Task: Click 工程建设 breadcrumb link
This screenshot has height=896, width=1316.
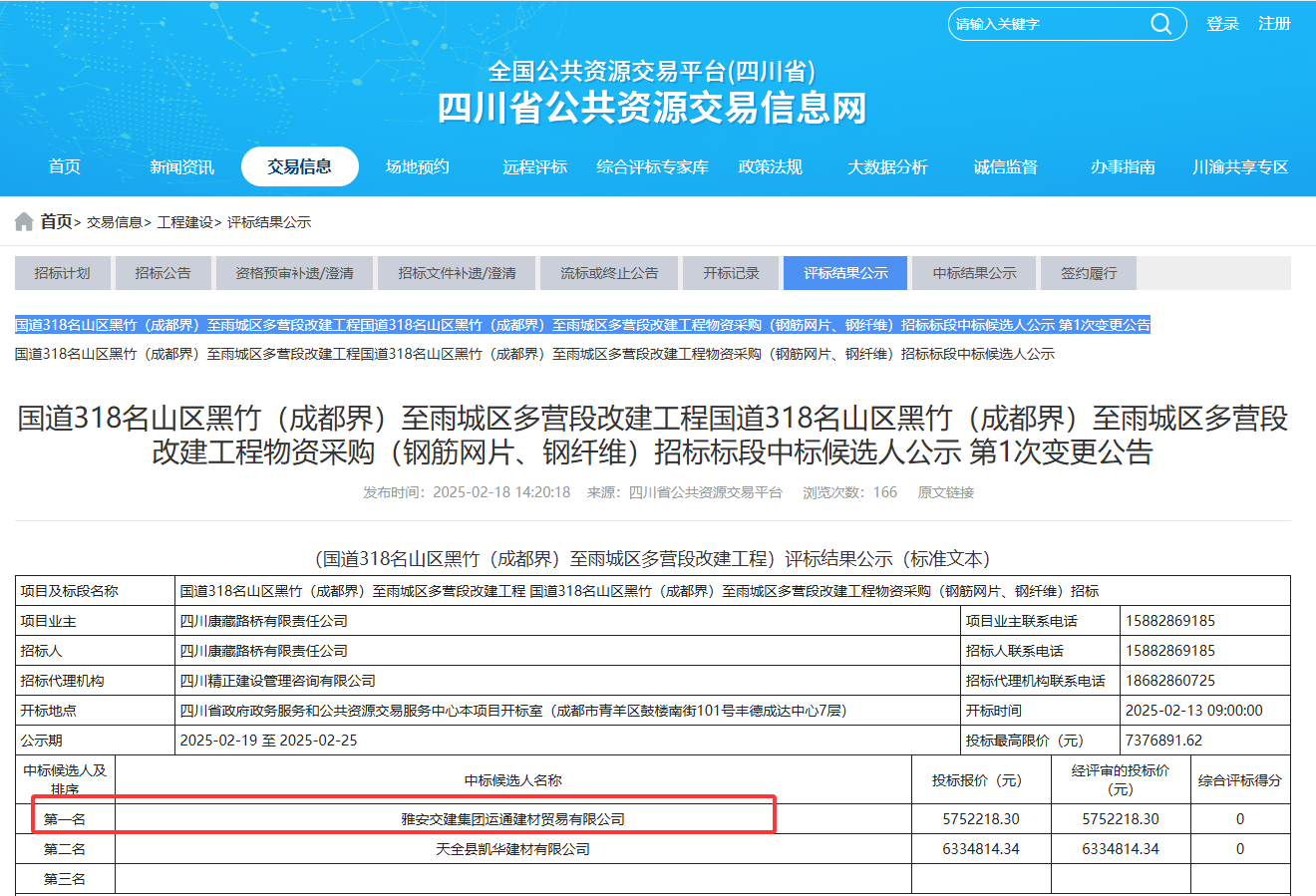Action: [x=184, y=222]
